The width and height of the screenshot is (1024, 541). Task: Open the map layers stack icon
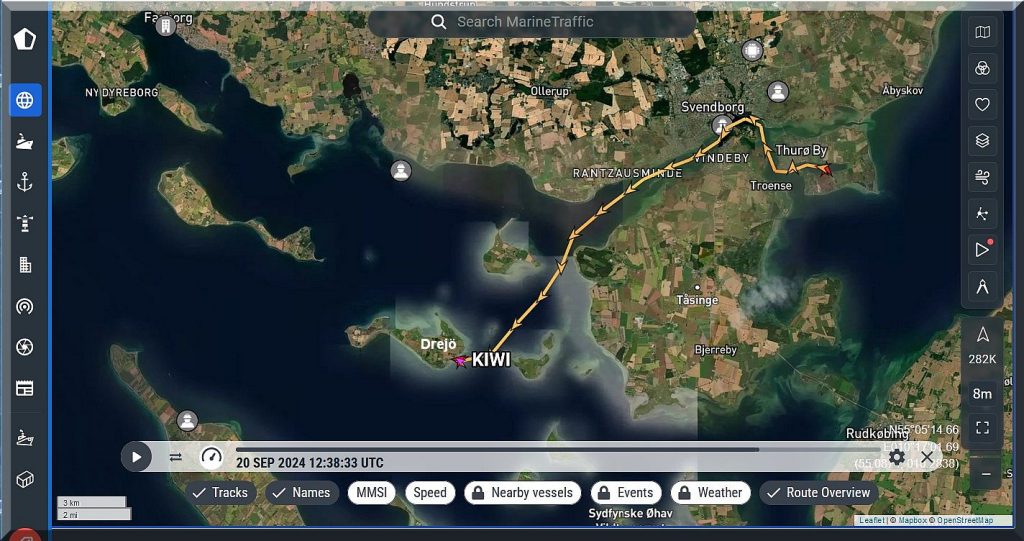pos(982,141)
